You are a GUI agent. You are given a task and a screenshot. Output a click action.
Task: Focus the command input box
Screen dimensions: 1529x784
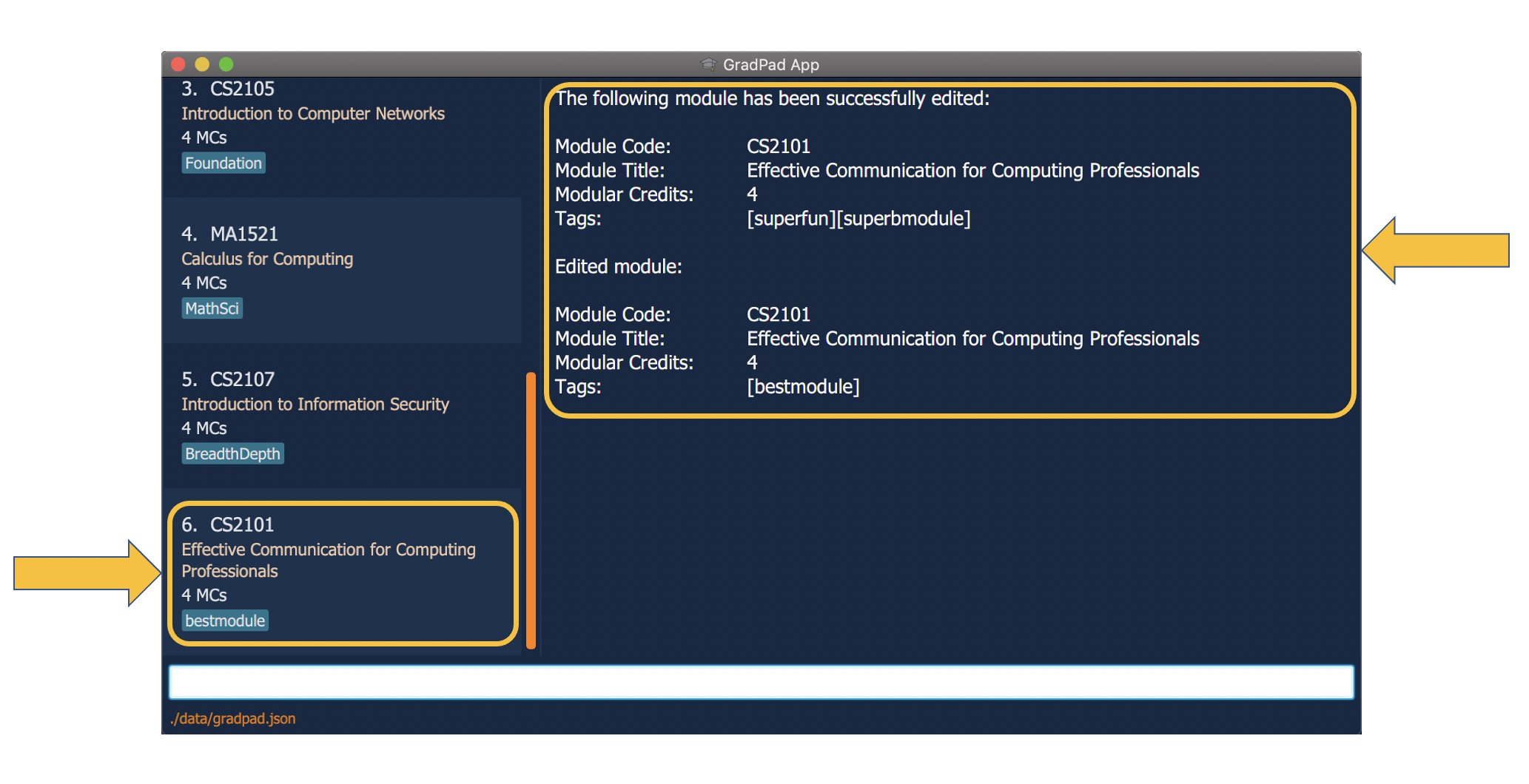761,682
